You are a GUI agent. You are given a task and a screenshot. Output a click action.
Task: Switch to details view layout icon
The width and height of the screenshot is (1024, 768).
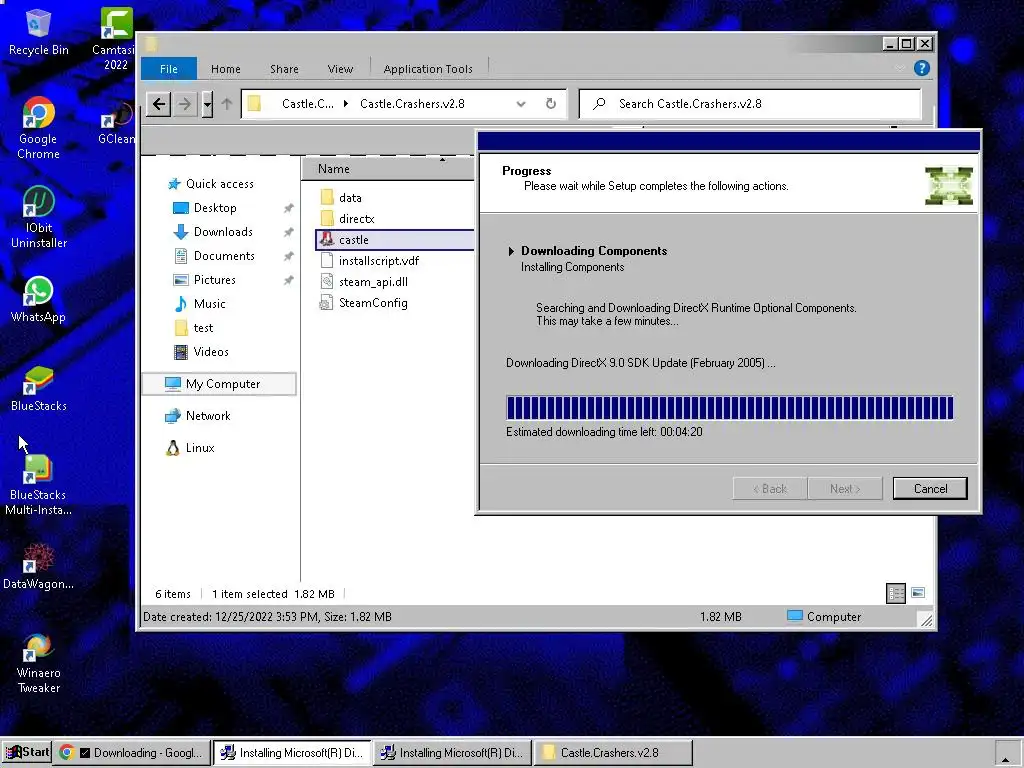pos(895,593)
